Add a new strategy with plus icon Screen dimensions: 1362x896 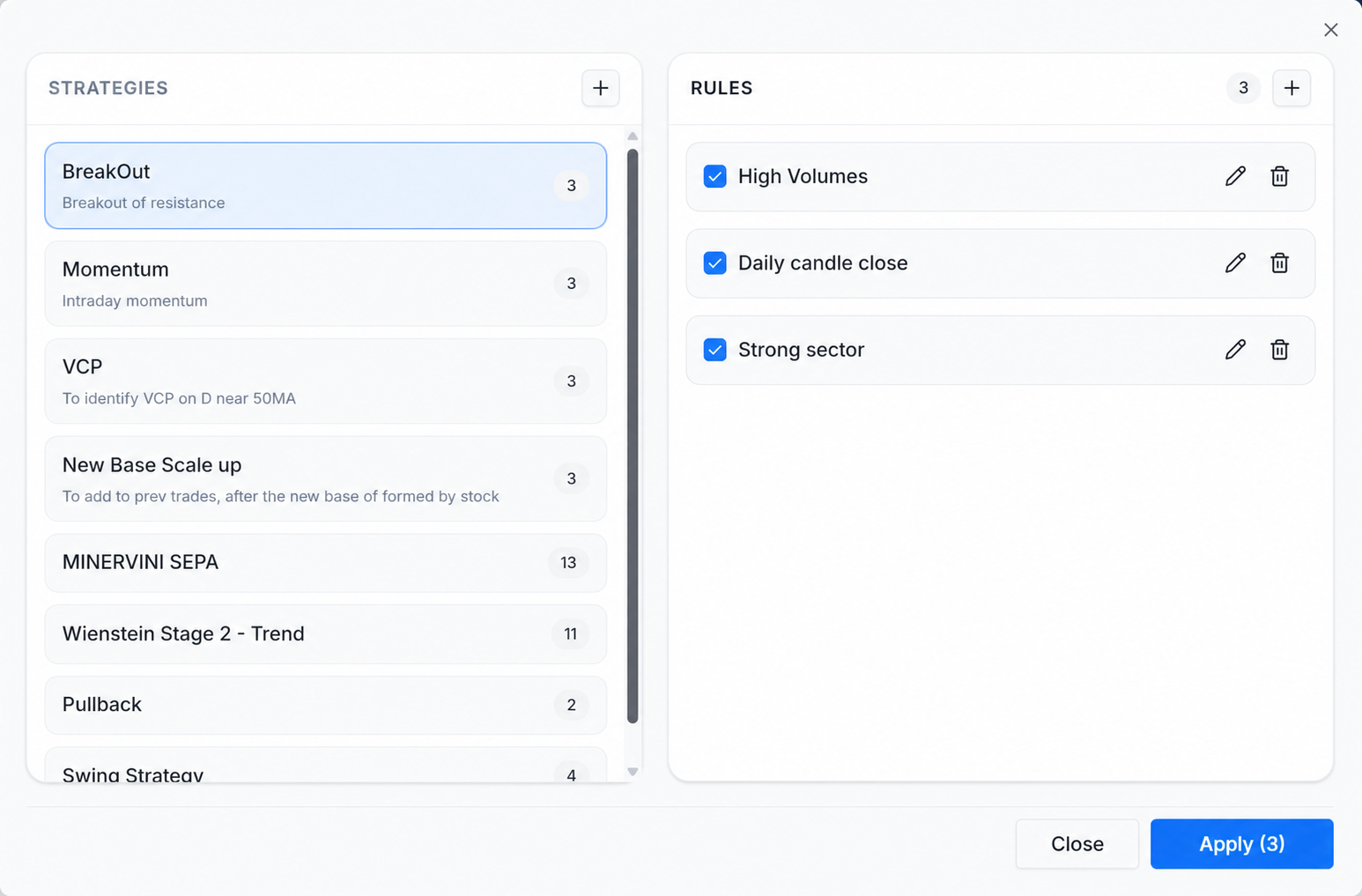601,88
